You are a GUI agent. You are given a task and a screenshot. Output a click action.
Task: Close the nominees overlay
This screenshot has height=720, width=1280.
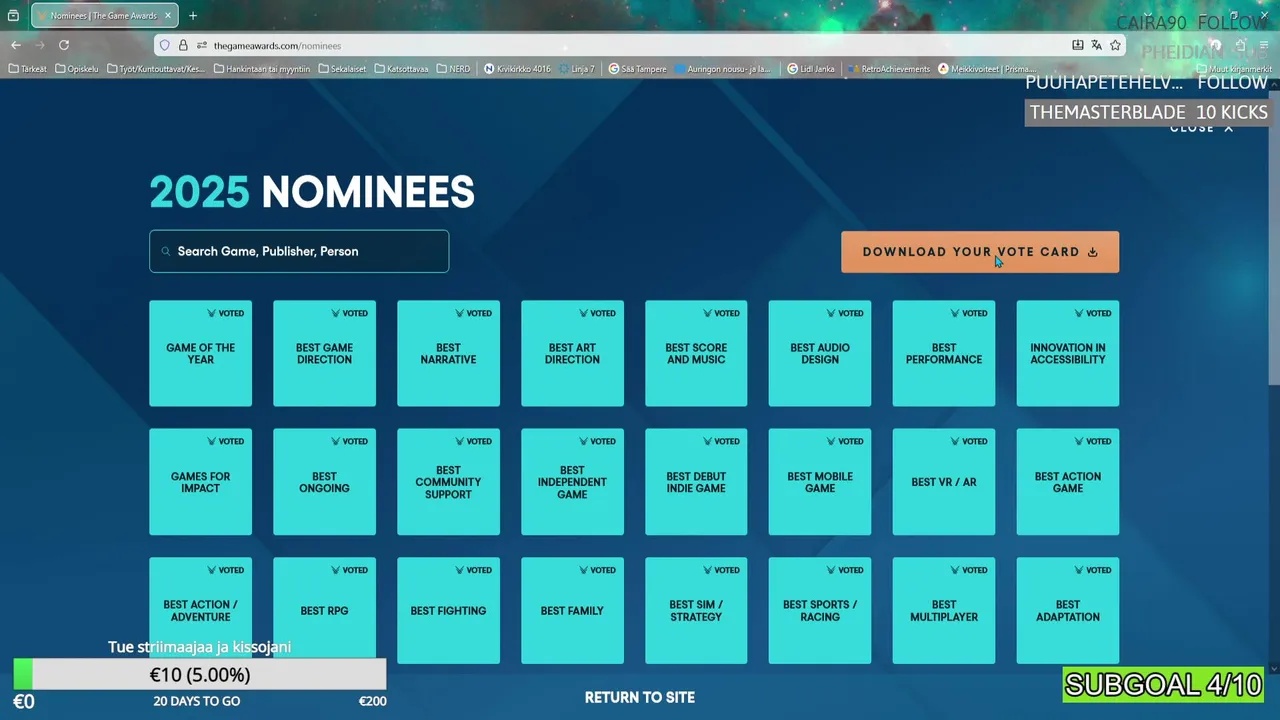pyautogui.click(x=1202, y=128)
